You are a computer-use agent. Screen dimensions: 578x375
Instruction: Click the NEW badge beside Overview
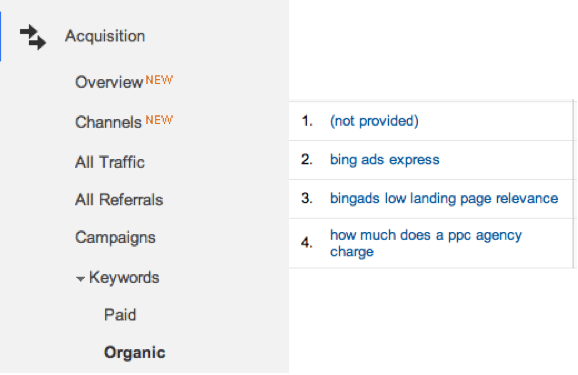(x=159, y=80)
